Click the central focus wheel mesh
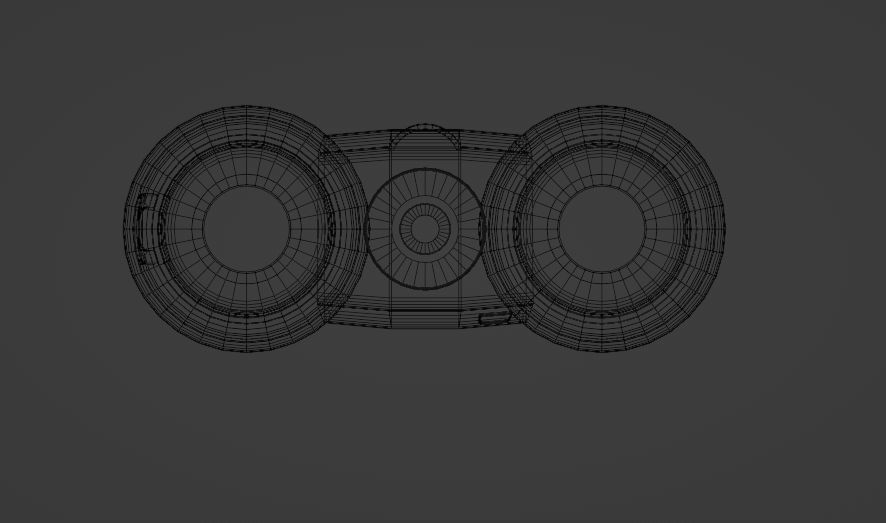The height and width of the screenshot is (523, 886). click(425, 228)
